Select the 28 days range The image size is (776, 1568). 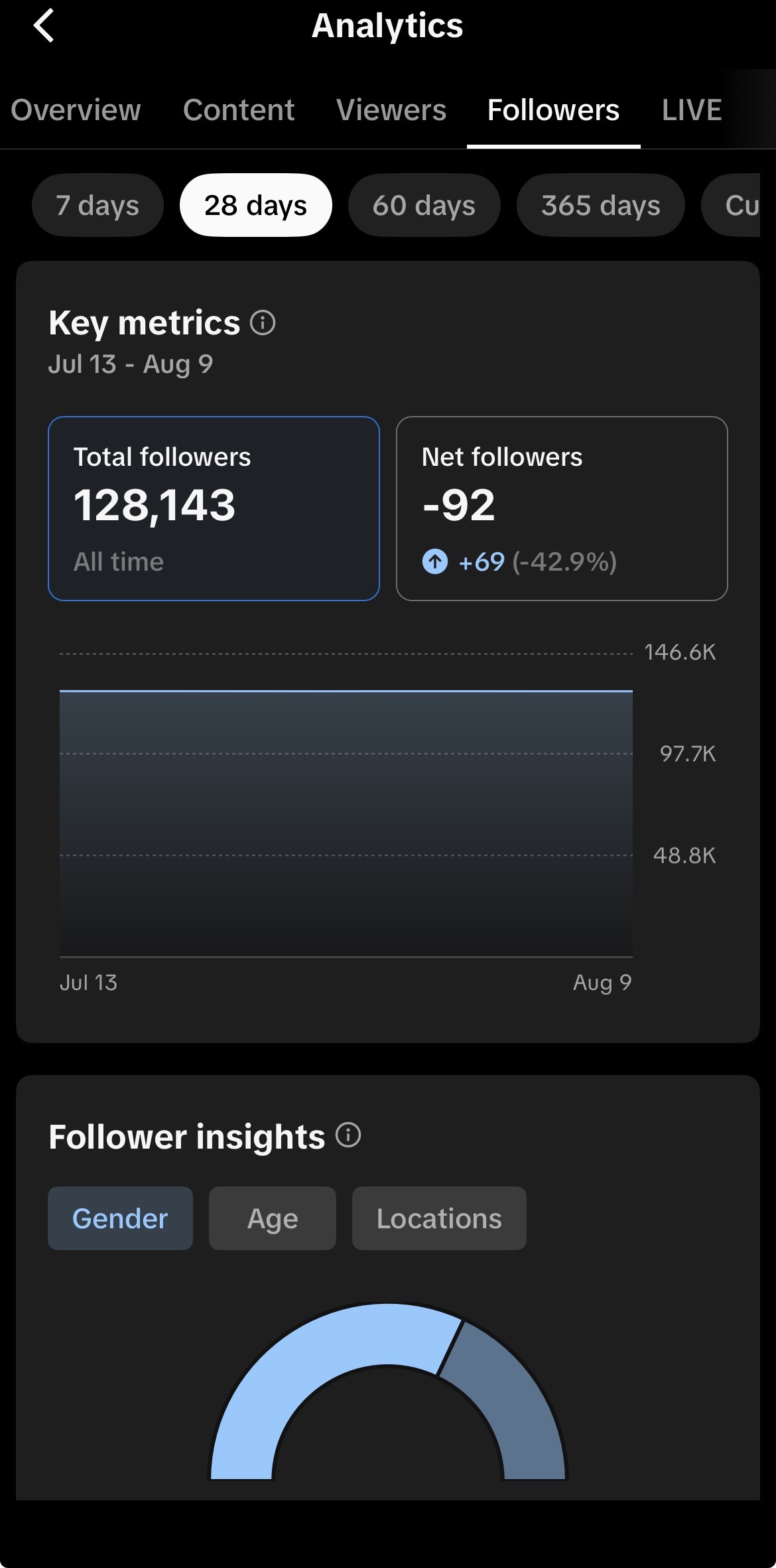coord(256,205)
